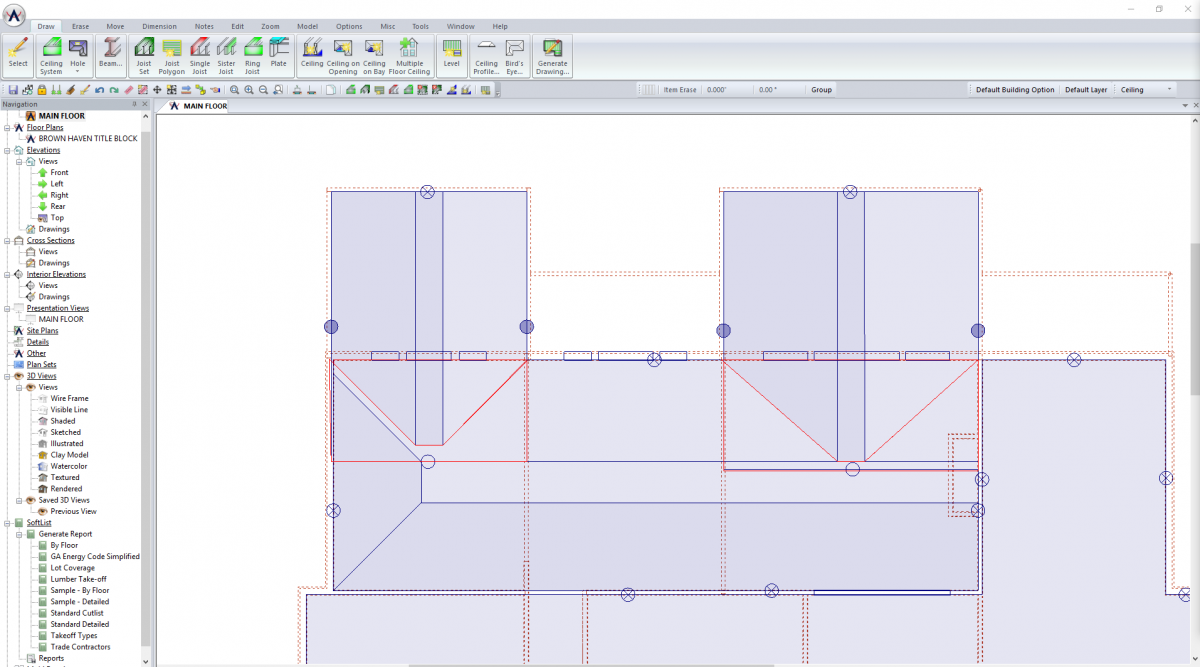
Task: Select the Rendered 3D view item
Action: (68, 488)
